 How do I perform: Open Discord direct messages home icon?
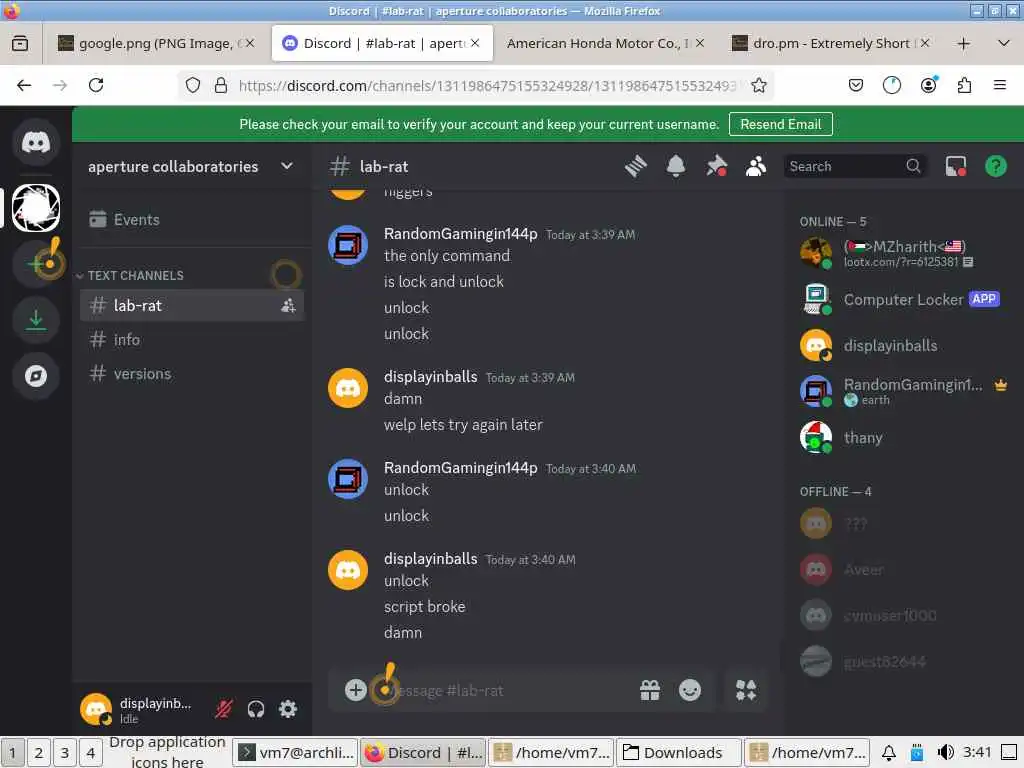pyautogui.click(x=36, y=142)
